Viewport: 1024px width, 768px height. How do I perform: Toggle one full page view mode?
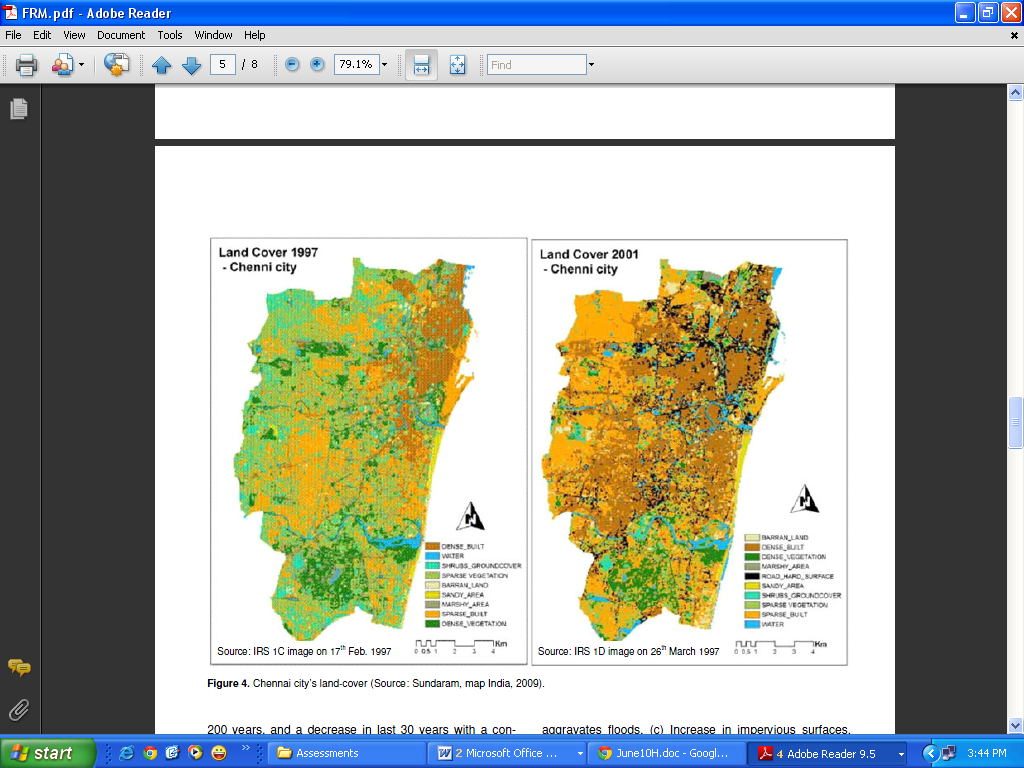458,65
